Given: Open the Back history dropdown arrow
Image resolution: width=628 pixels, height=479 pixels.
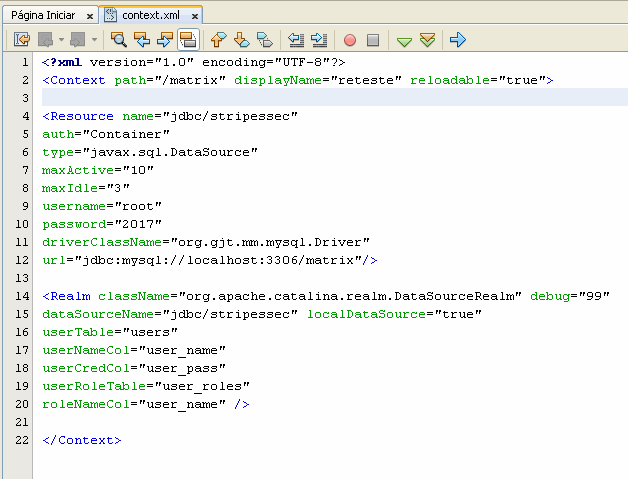Looking at the screenshot, I should click(x=61, y=40).
